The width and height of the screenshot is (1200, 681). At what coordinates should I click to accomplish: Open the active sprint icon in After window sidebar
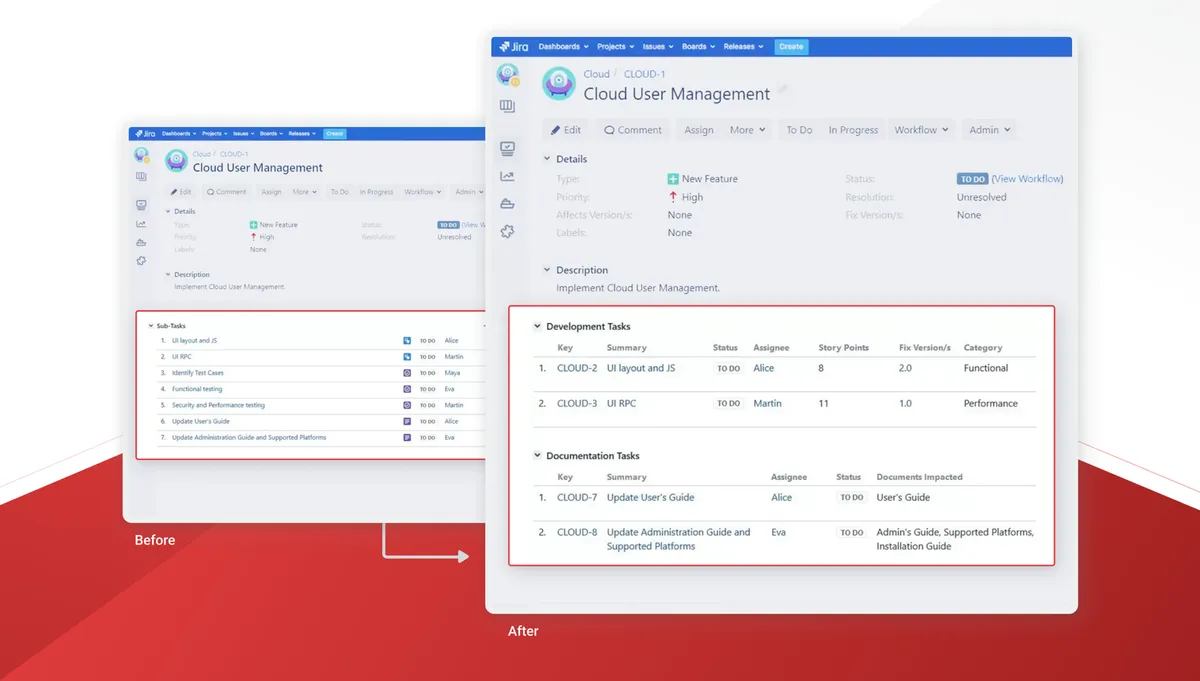pos(508,148)
